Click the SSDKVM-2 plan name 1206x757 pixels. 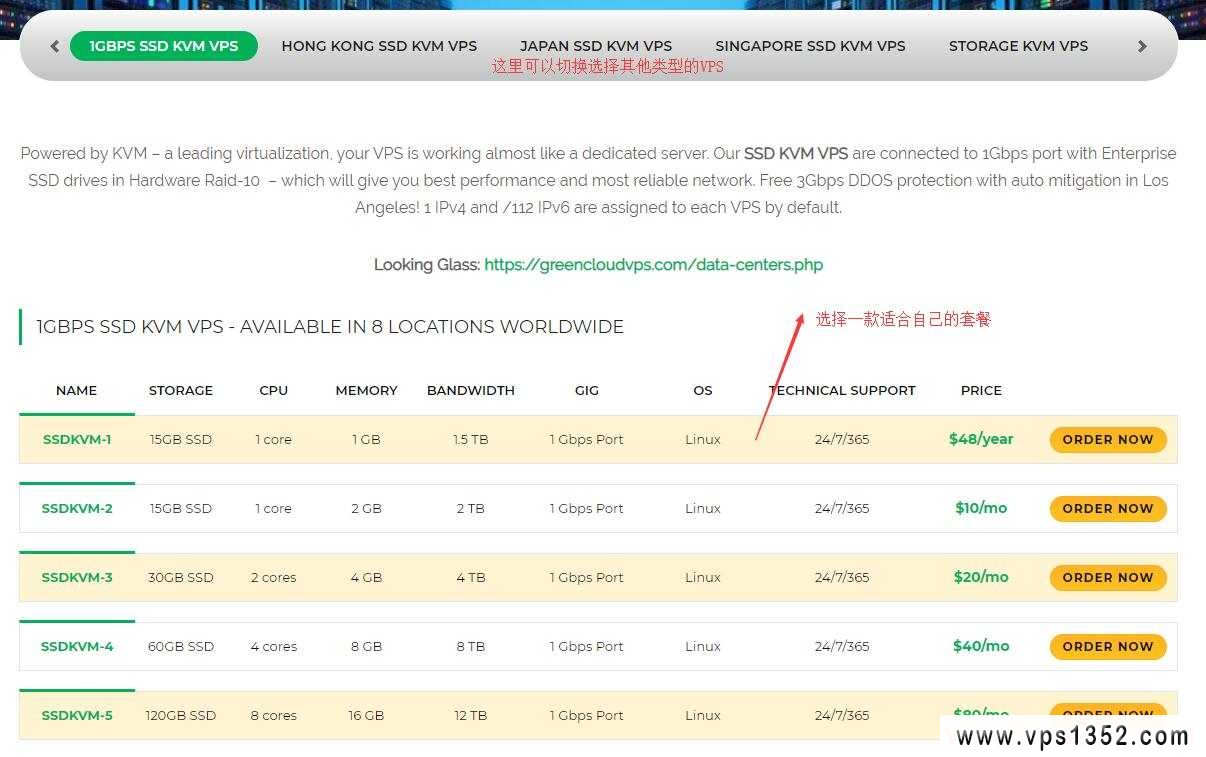pos(77,508)
